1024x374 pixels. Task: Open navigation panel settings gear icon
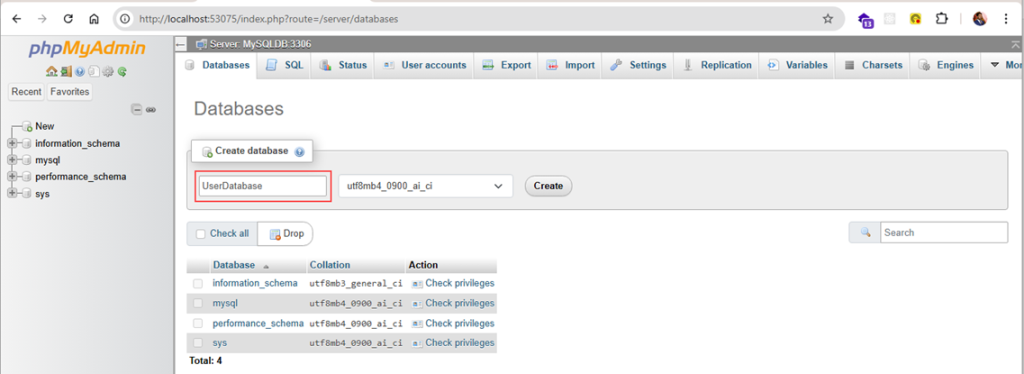108,71
